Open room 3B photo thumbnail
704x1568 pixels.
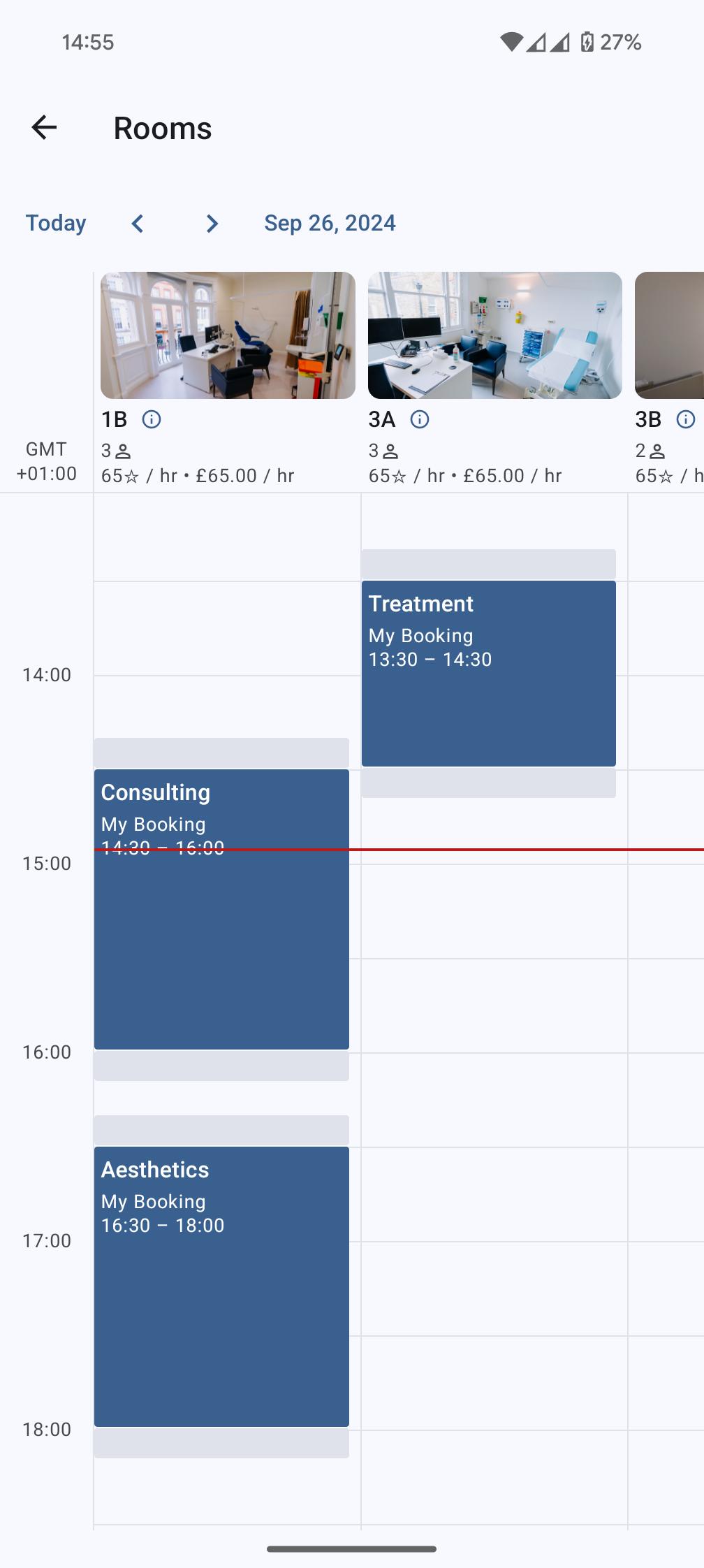click(669, 335)
